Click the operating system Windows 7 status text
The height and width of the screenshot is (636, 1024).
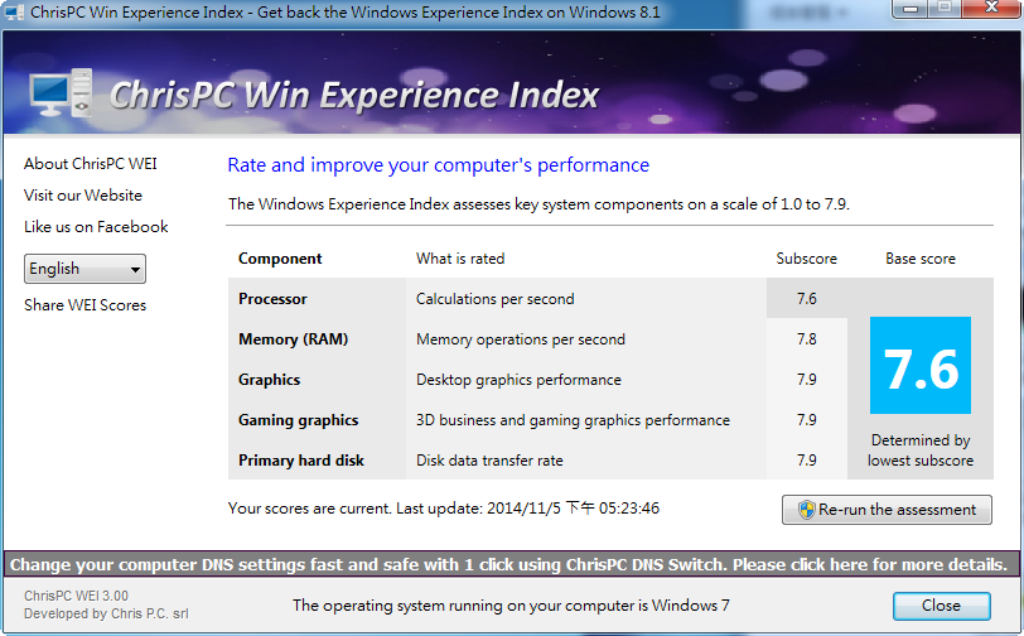pyautogui.click(x=511, y=605)
